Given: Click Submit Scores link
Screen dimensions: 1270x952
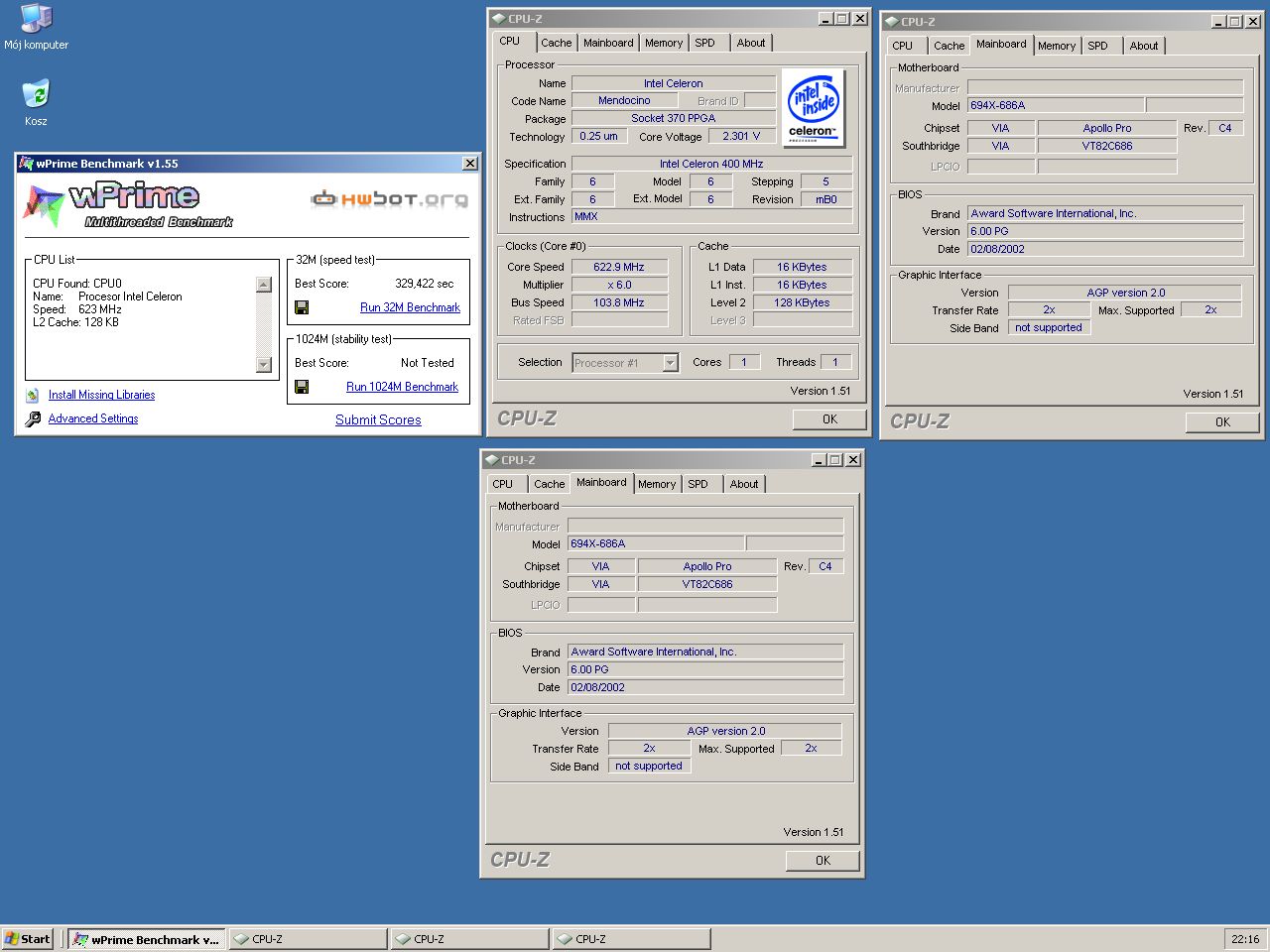Looking at the screenshot, I should (x=378, y=419).
